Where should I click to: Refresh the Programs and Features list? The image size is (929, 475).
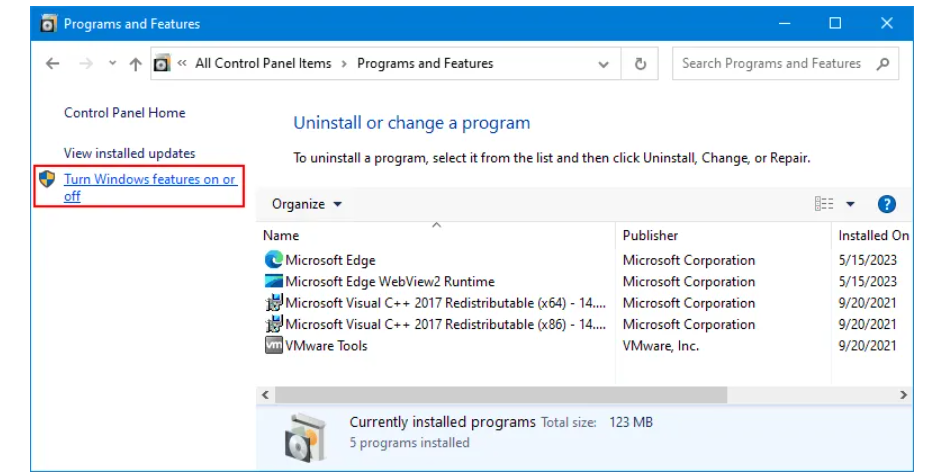click(640, 63)
